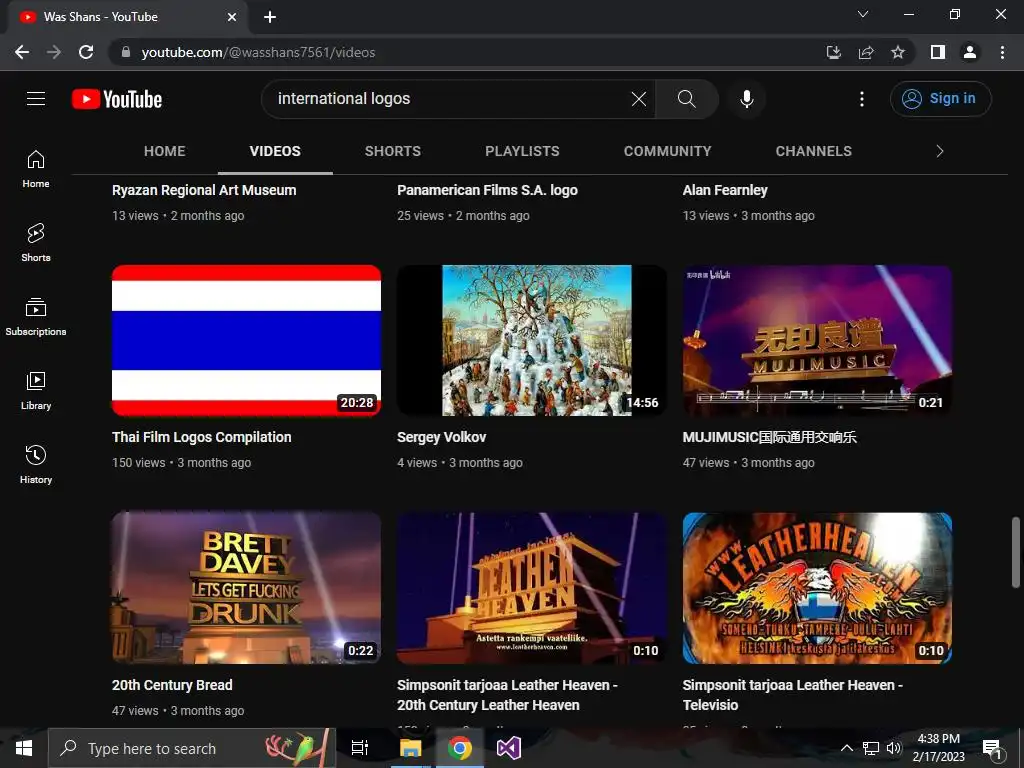Click the magnifier search button
This screenshot has width=1024, height=768.
(686, 99)
